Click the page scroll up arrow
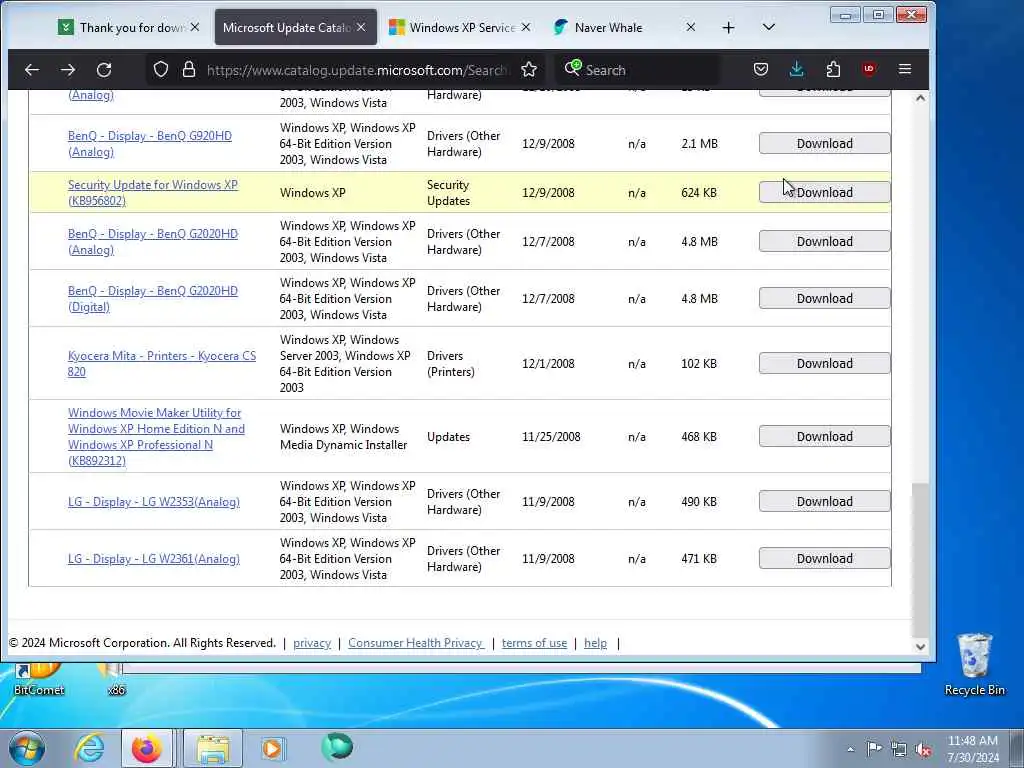Image resolution: width=1024 pixels, height=768 pixels. [x=920, y=98]
